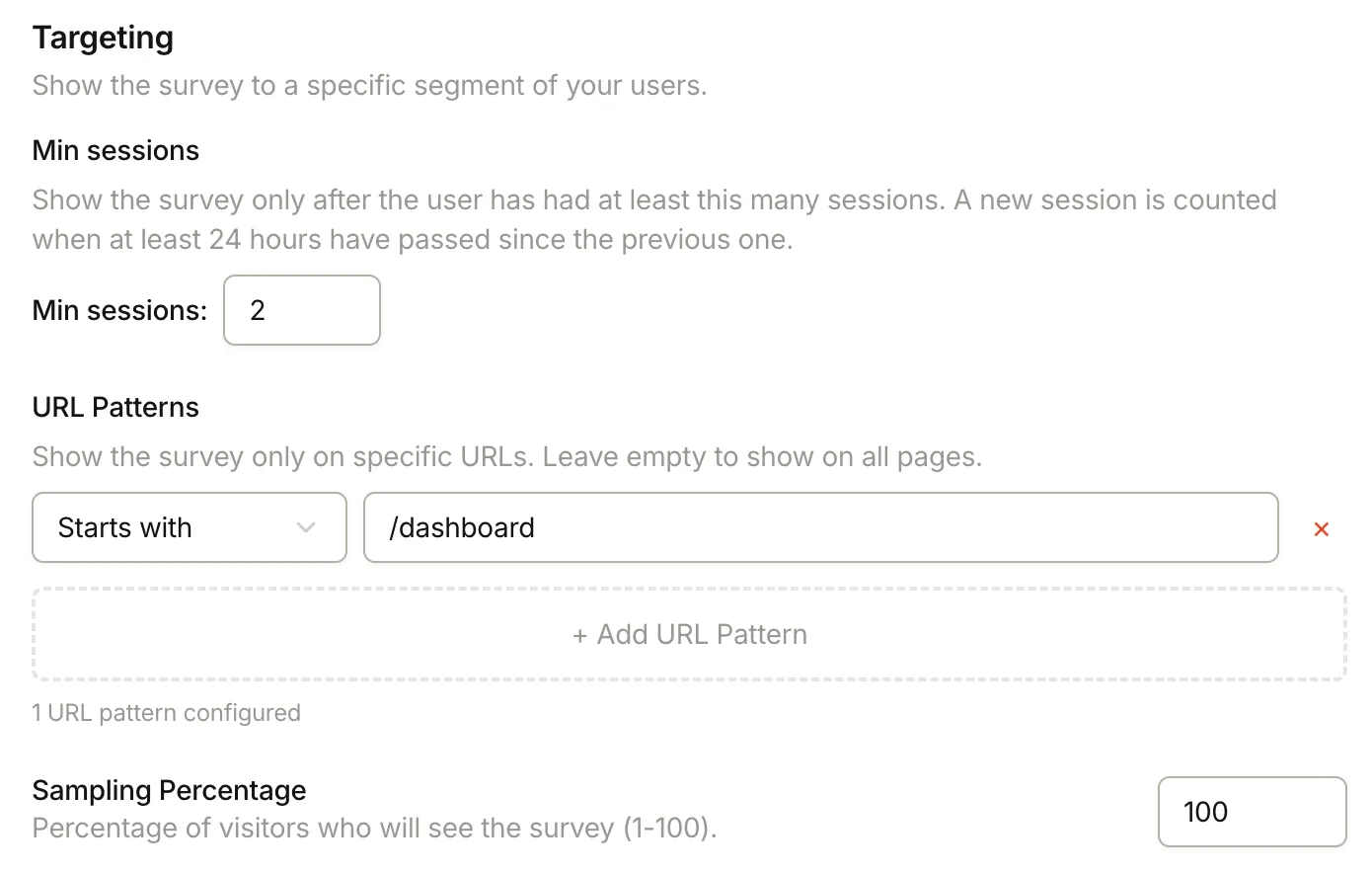Select the Min sessions input showing 2
Image resolution: width=1372 pixels, height=873 pixels.
[x=301, y=310]
